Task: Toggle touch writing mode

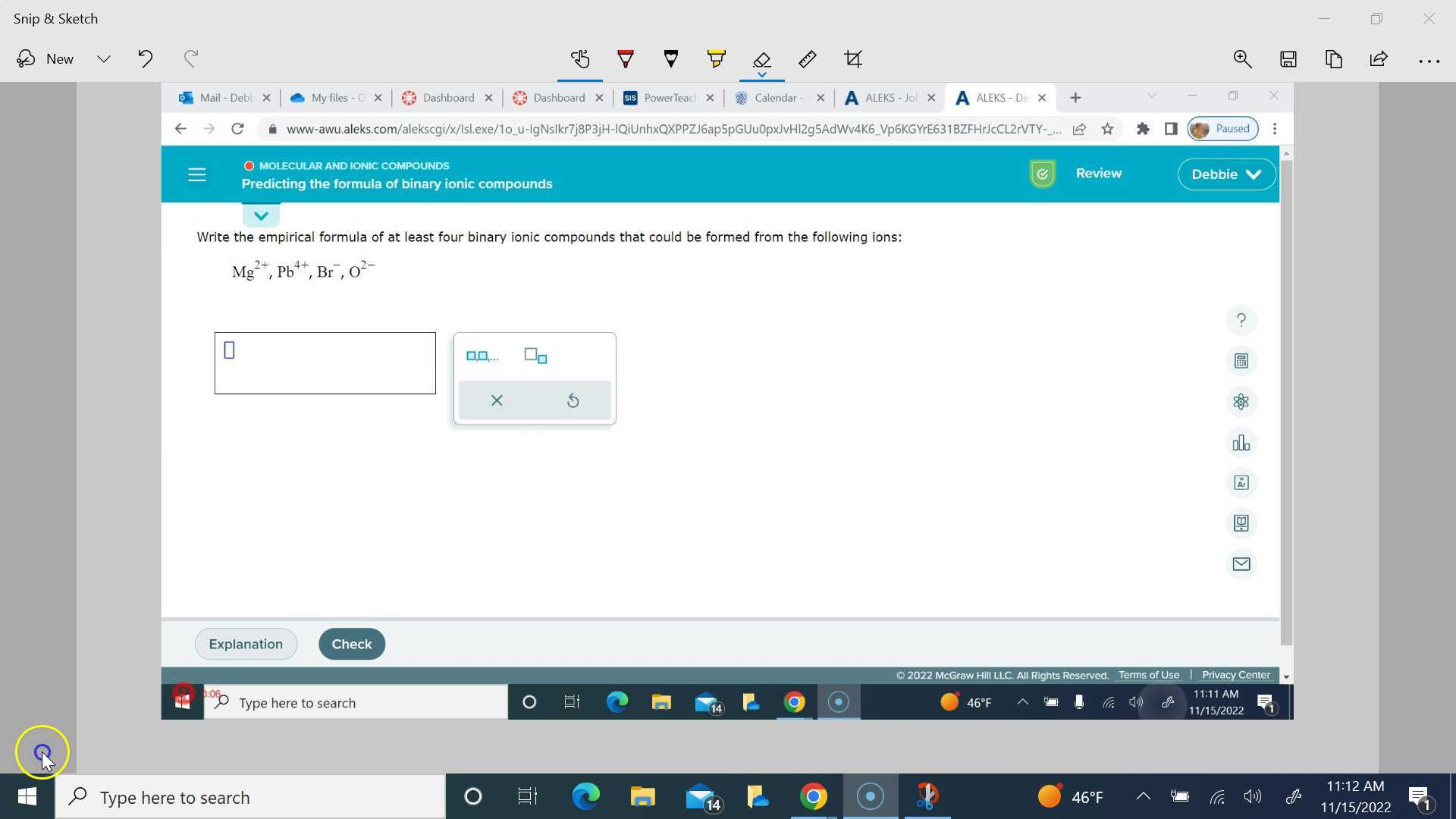Action: click(580, 58)
